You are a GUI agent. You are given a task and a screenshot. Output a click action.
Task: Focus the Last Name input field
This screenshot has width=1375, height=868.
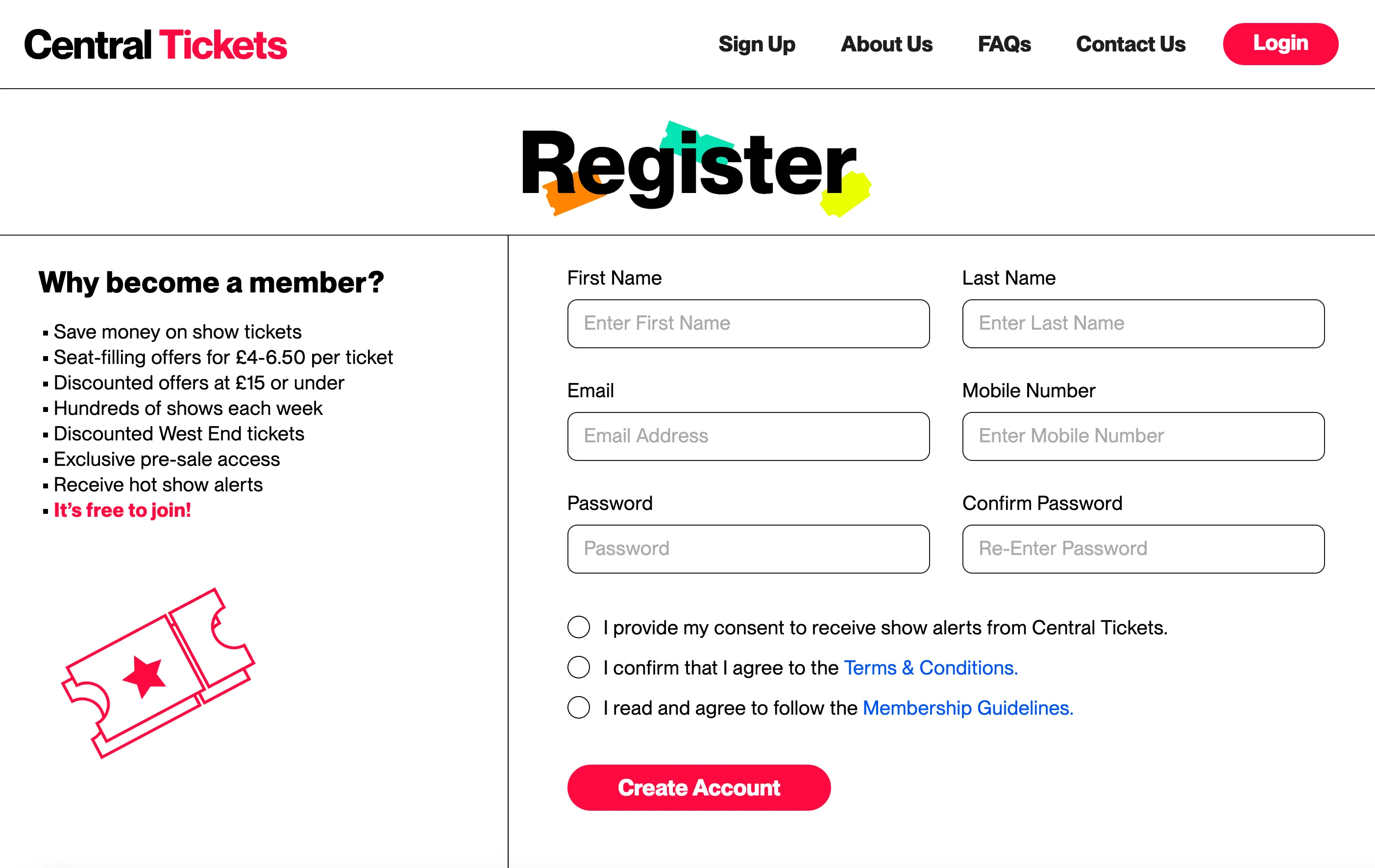[1143, 324]
